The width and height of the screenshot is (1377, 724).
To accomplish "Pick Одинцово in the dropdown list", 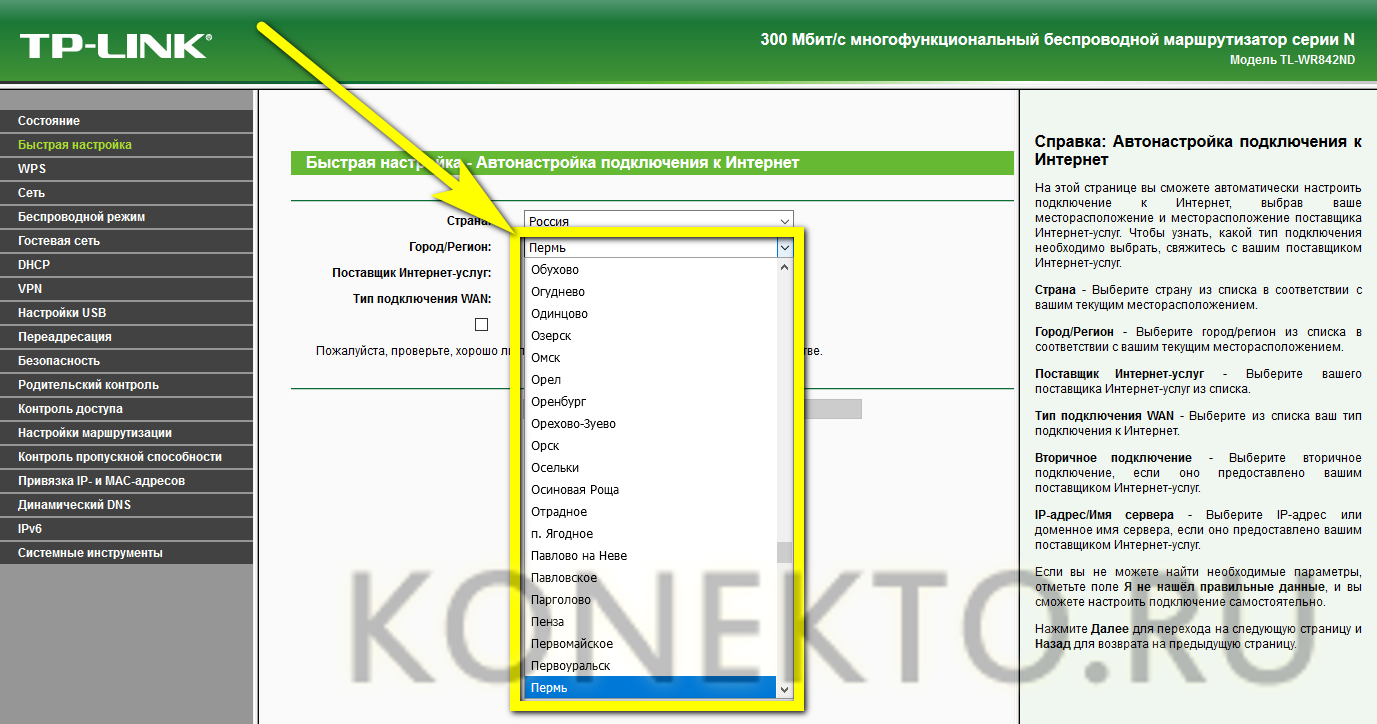I will click(x=650, y=314).
